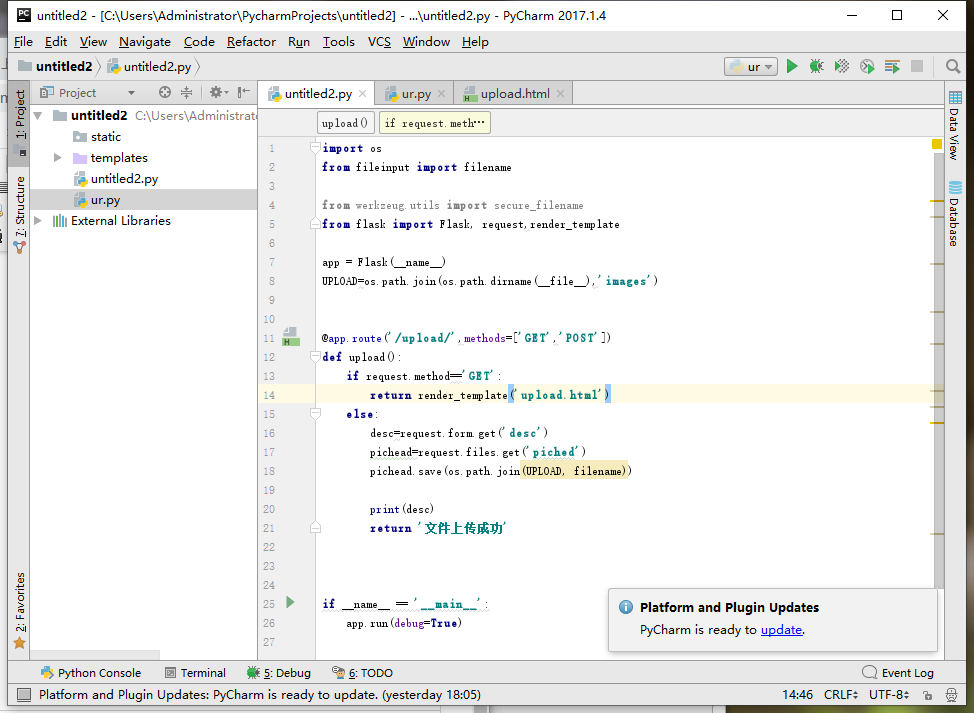This screenshot has height=713, width=974.
Task: Select the static folder
Action: tap(105, 137)
